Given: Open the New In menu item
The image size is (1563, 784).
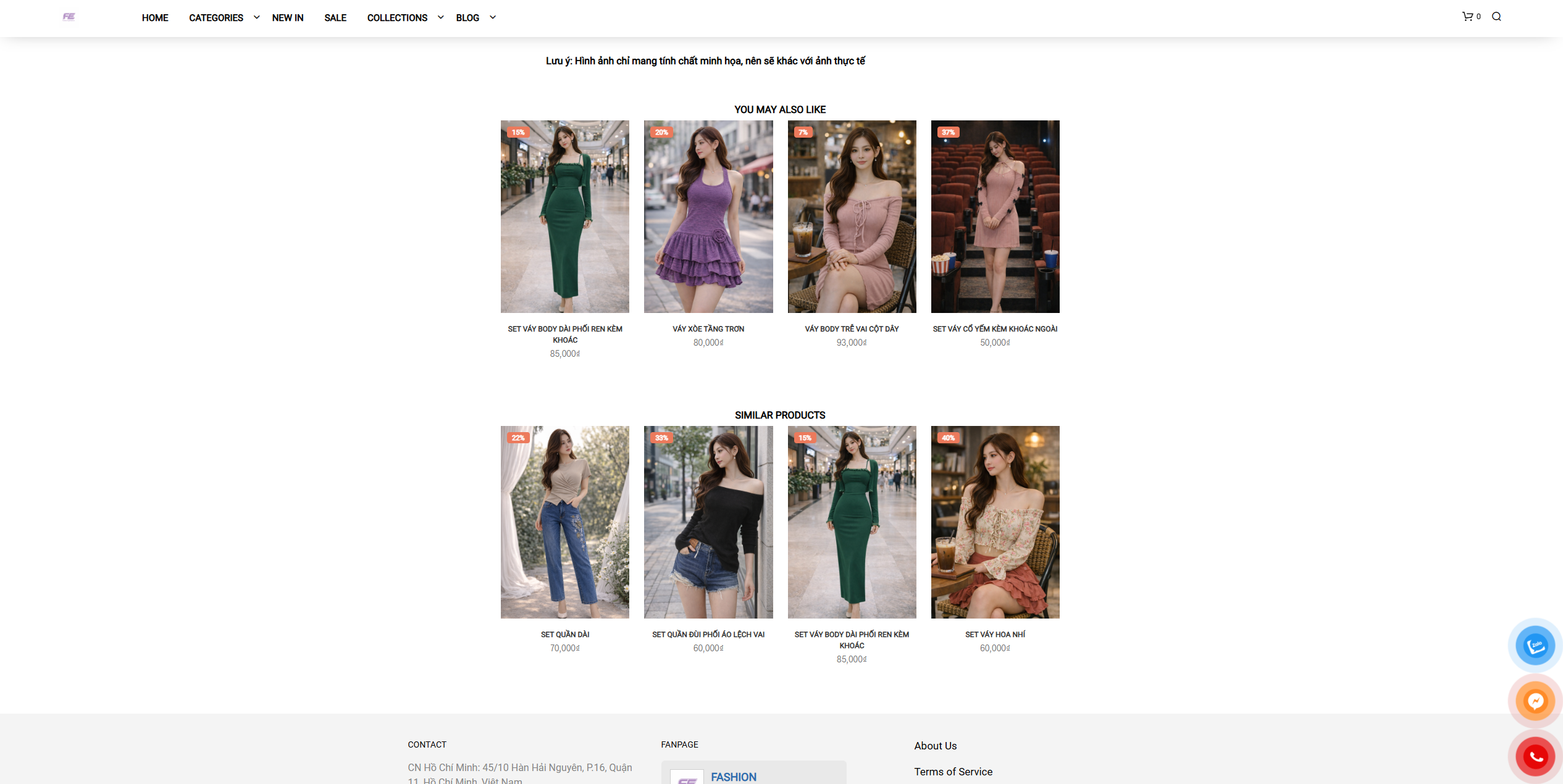Looking at the screenshot, I should pos(288,18).
